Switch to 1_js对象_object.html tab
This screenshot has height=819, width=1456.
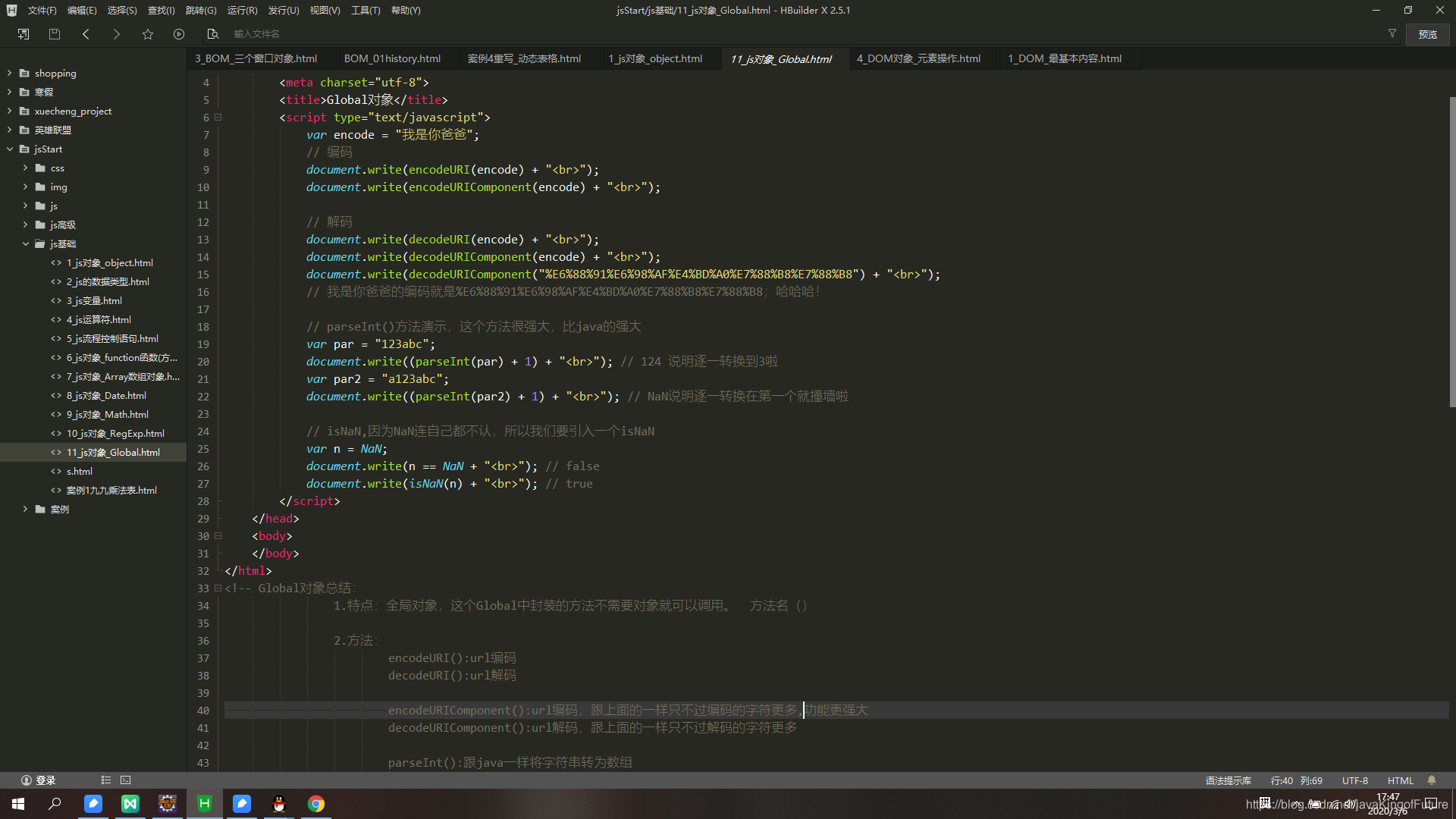[x=655, y=58]
